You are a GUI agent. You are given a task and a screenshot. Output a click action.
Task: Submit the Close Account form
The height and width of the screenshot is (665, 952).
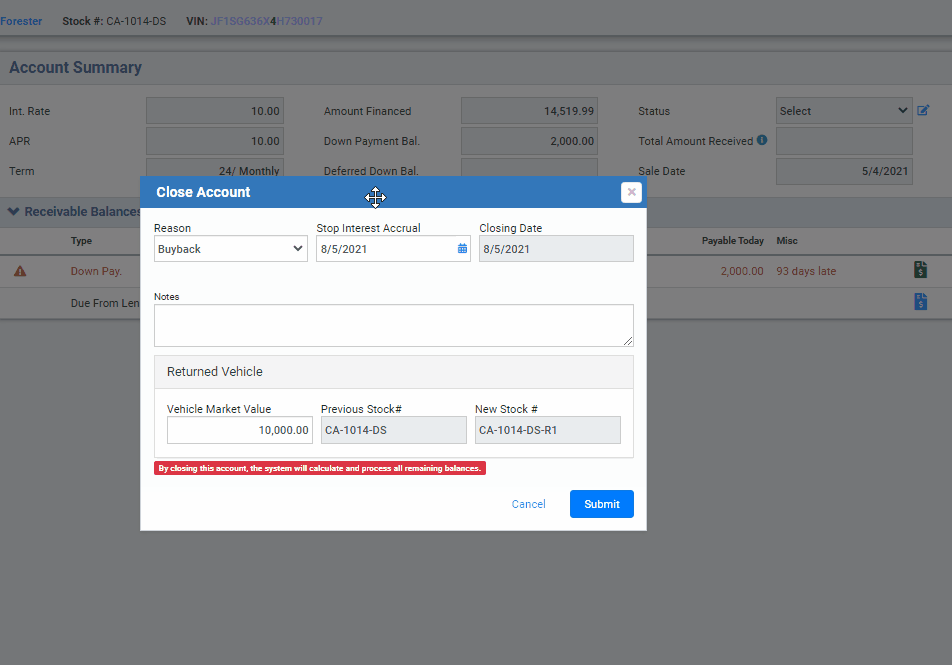click(x=601, y=504)
